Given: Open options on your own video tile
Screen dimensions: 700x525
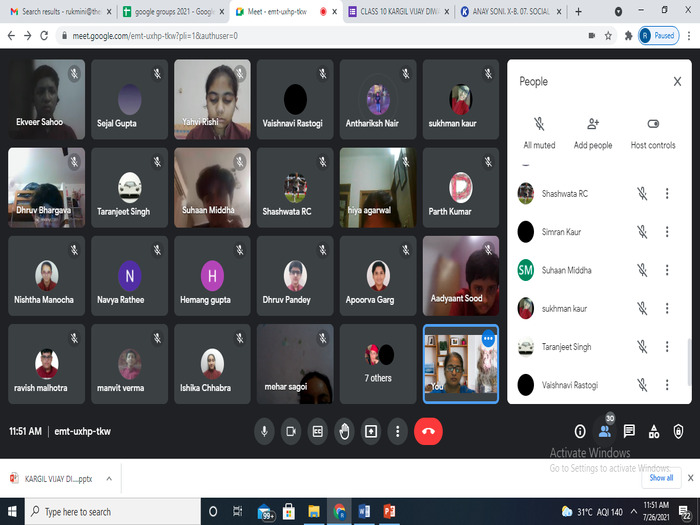Looking at the screenshot, I should point(488,338).
